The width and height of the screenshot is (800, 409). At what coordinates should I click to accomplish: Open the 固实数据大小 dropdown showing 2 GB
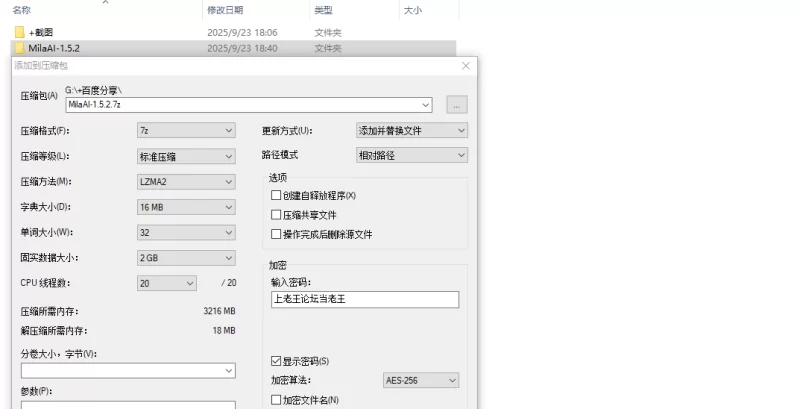[186, 258]
